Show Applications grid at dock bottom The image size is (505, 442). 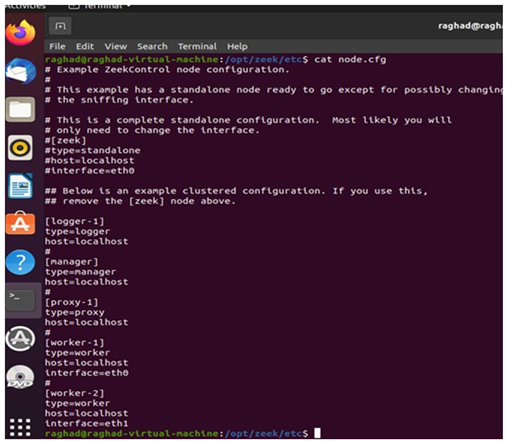pos(20,427)
